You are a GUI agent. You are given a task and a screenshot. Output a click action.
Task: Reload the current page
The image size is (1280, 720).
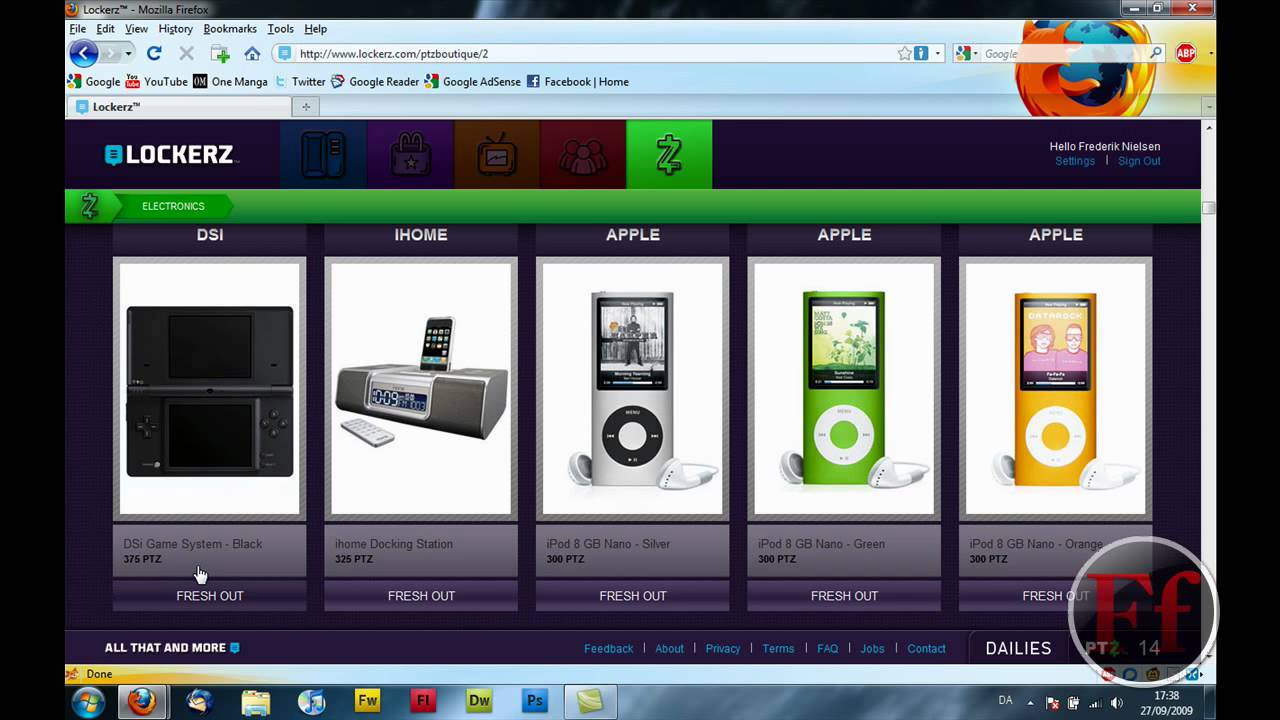point(154,54)
